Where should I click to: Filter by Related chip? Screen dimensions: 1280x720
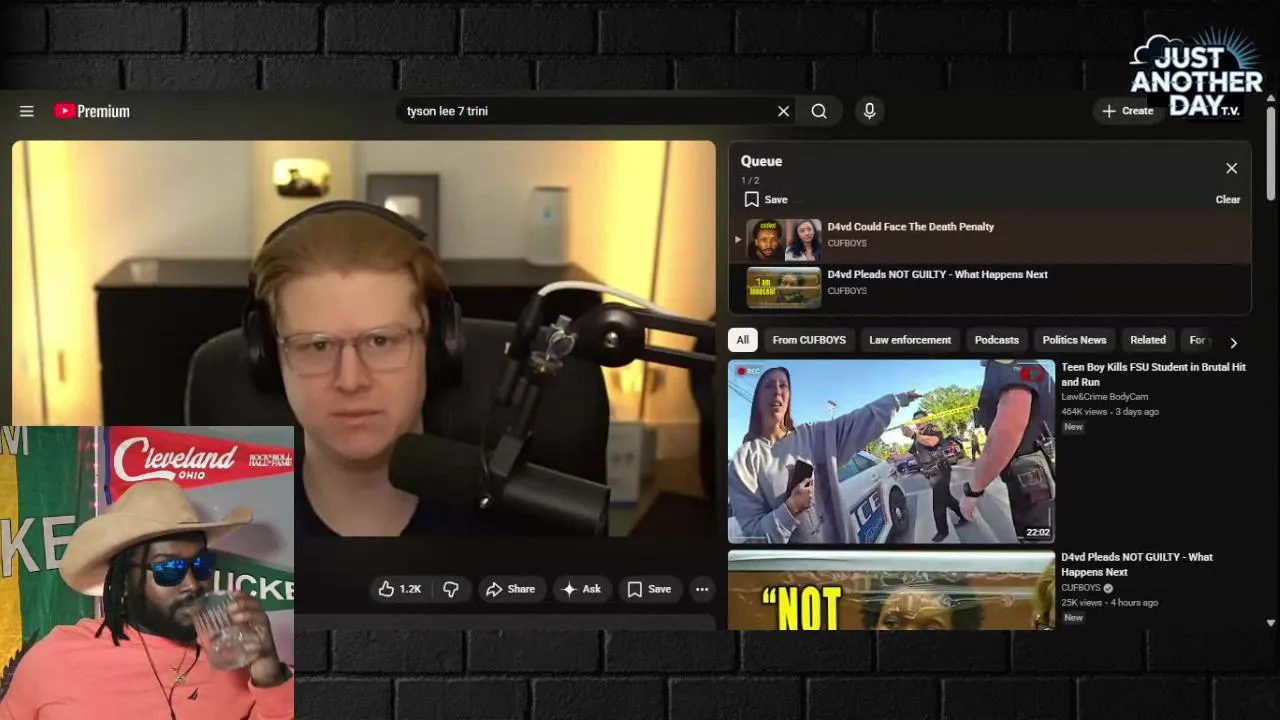(x=1148, y=340)
